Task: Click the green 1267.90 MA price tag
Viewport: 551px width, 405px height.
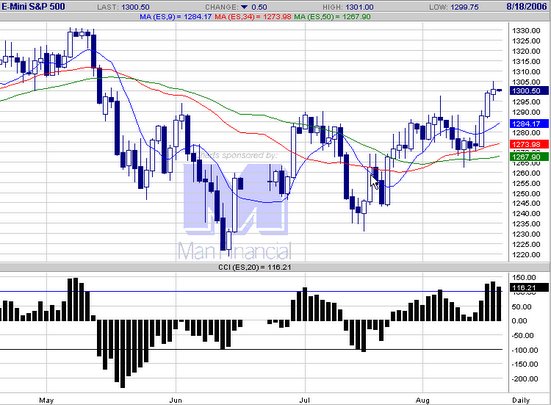Action: 529,157
